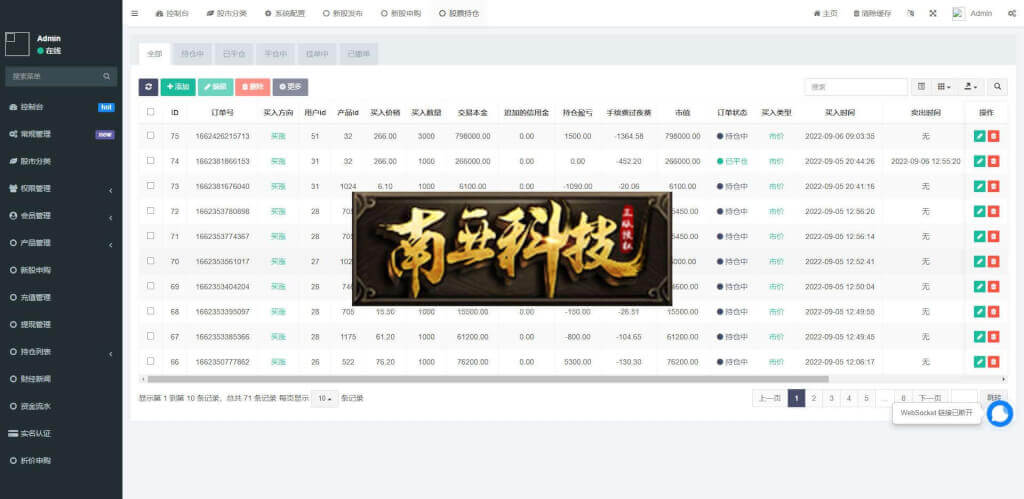Toggle the hamburger sidebar menu icon
The width and height of the screenshot is (1024, 499).
pos(135,13)
